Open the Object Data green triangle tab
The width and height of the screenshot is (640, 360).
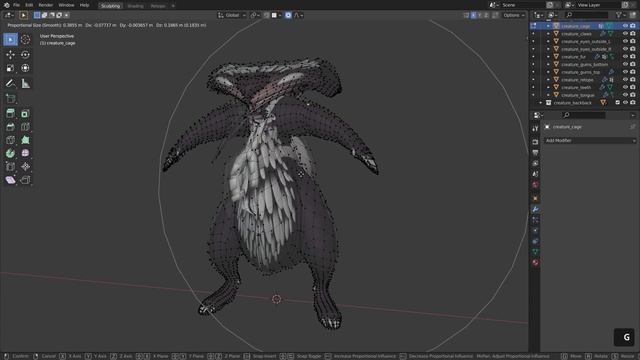tap(535, 252)
